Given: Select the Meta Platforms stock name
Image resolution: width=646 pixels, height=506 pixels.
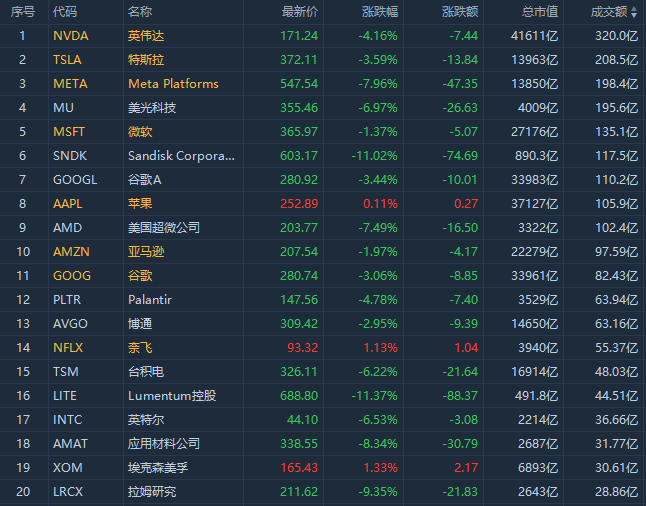Looking at the screenshot, I should pyautogui.click(x=173, y=83).
